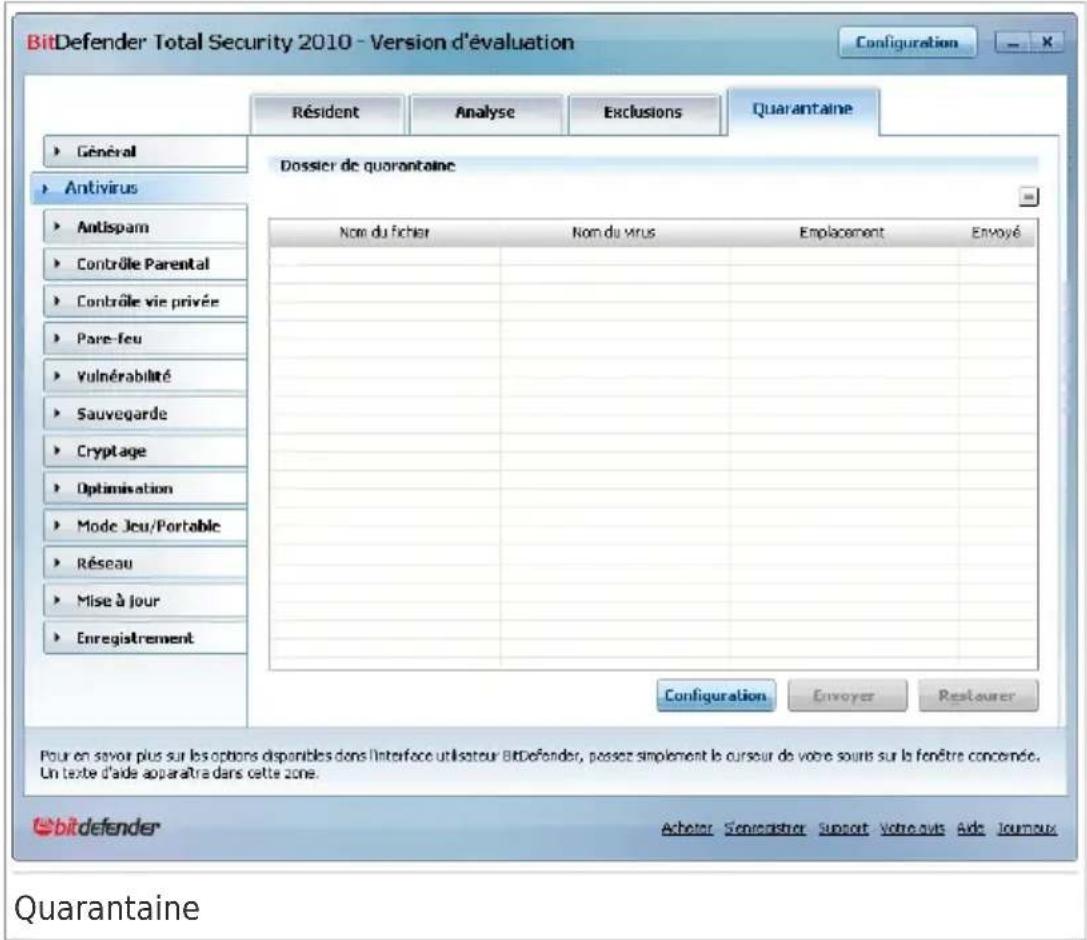Open the Exclusions tab

click(x=643, y=113)
